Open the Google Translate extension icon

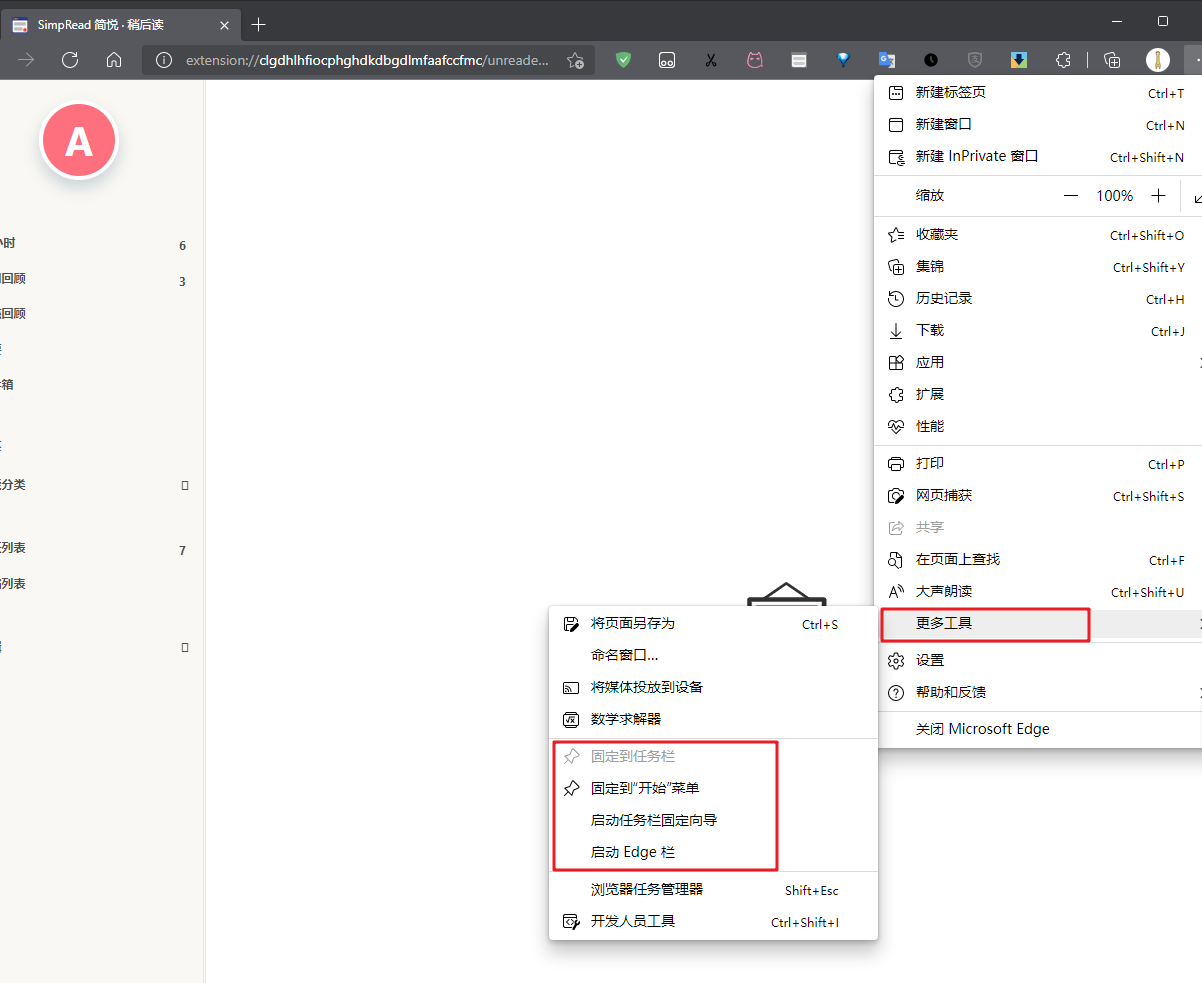click(x=887, y=60)
